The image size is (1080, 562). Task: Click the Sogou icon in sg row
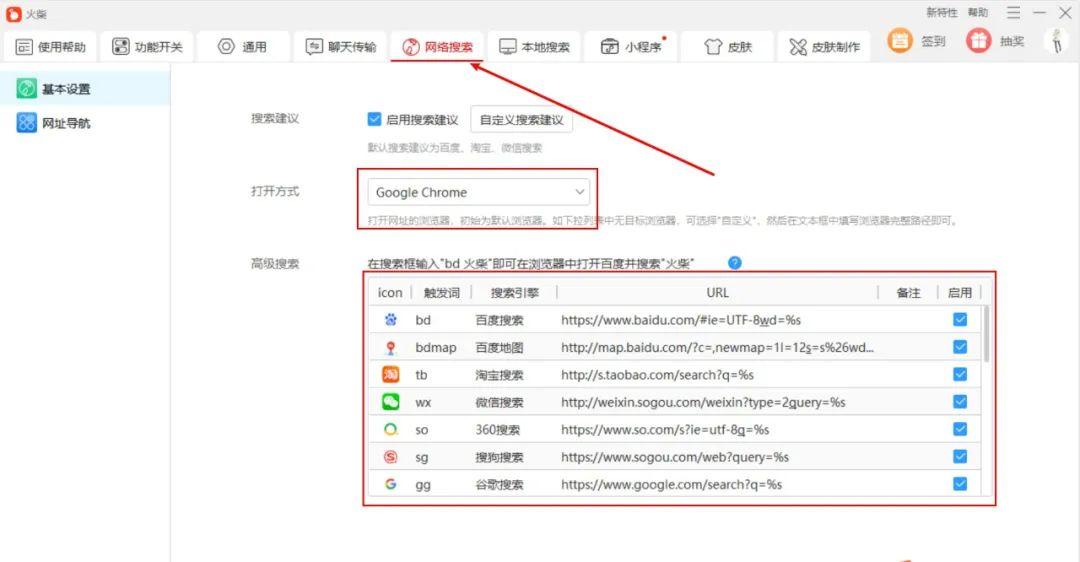tap(391, 457)
